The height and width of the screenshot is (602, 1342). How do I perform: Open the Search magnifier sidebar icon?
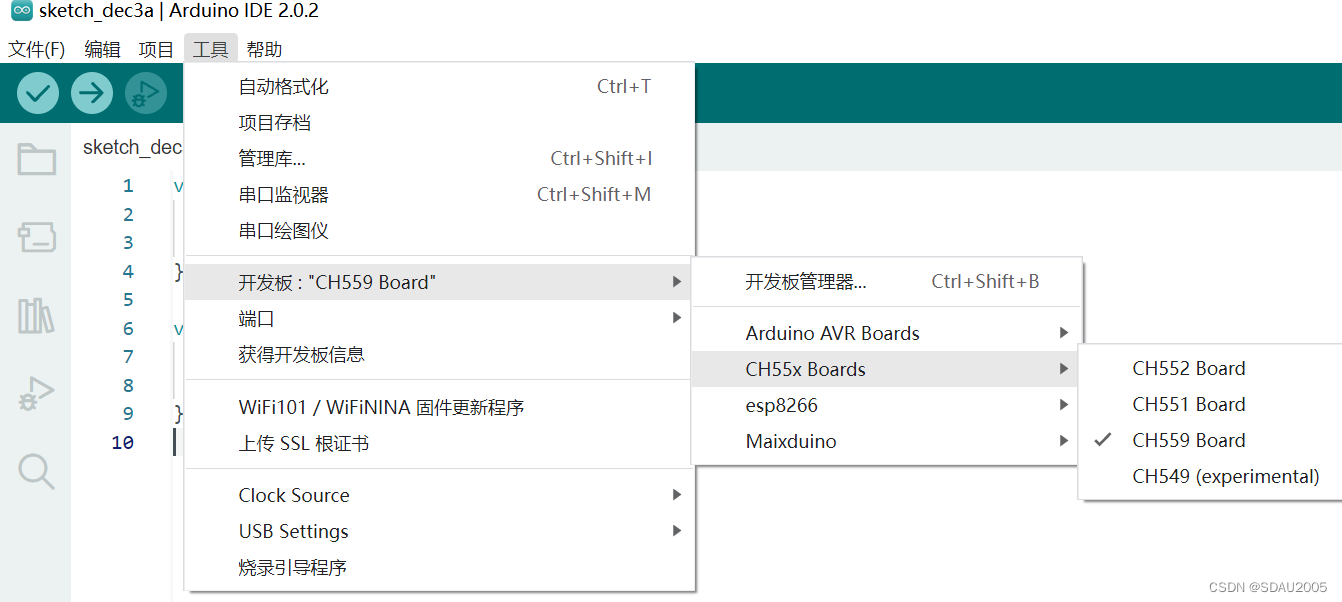[37, 471]
